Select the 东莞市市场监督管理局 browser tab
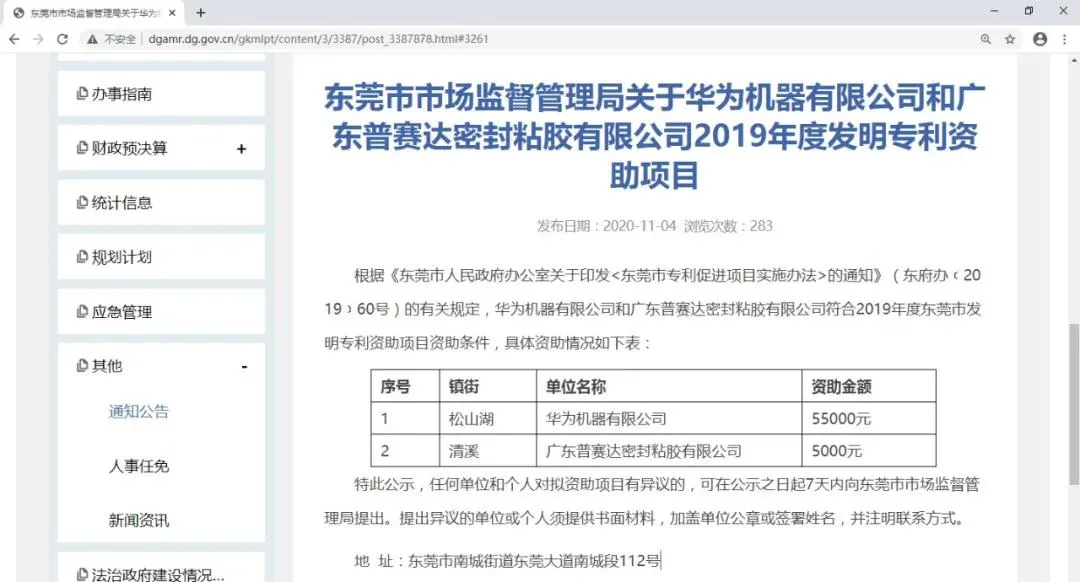The width and height of the screenshot is (1080, 582). pyautogui.click(x=95, y=13)
